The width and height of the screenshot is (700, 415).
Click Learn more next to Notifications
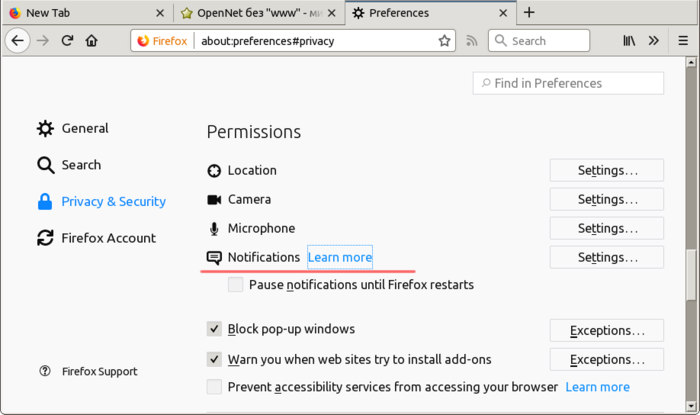340,257
